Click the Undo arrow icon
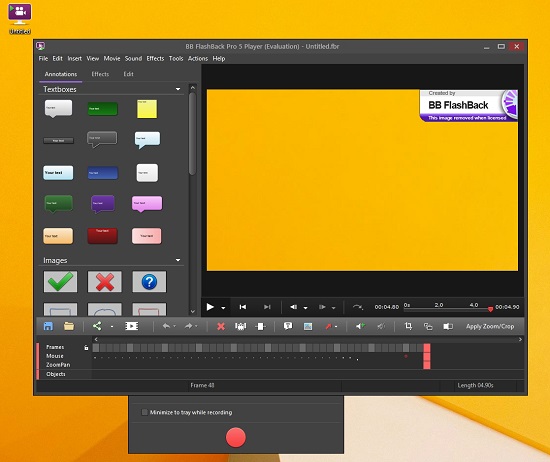Screen dimensions: 550x462 (x=166, y=326)
